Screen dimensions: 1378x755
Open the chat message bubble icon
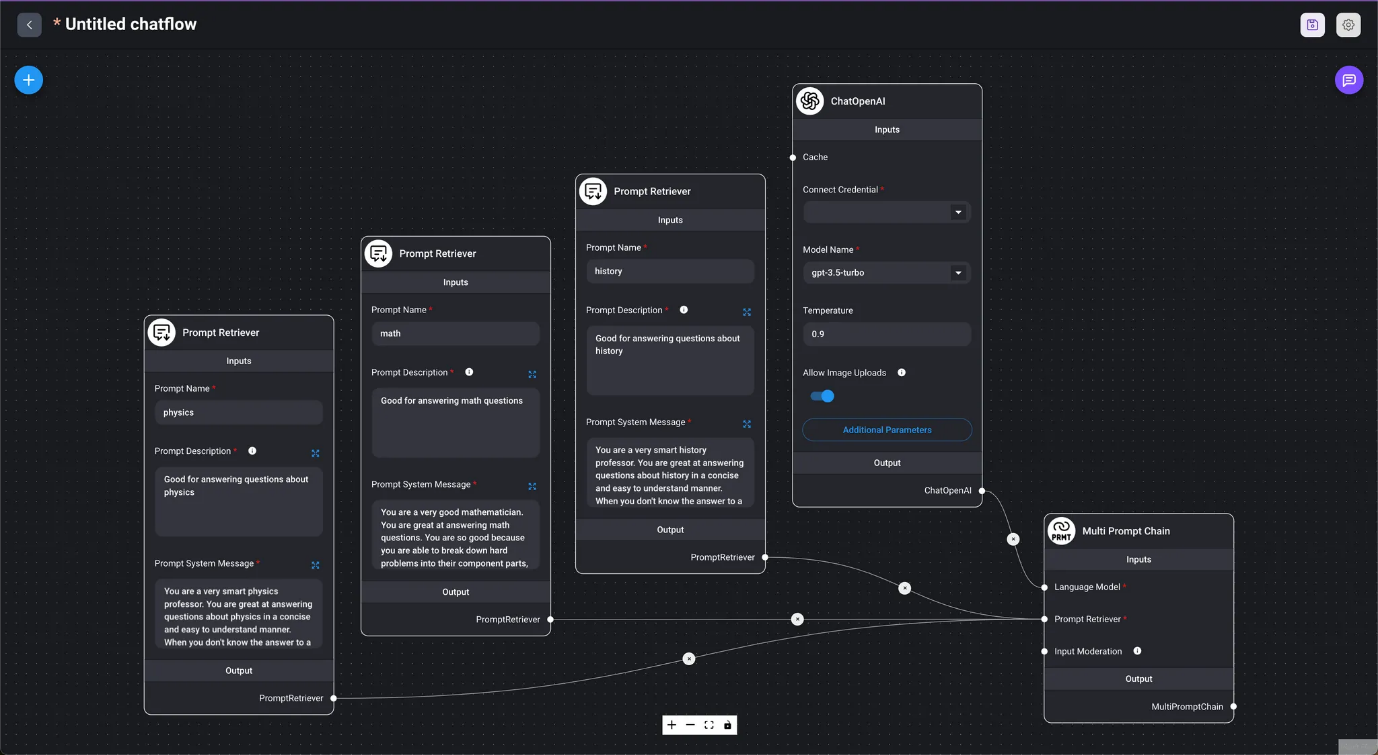[x=1348, y=80]
